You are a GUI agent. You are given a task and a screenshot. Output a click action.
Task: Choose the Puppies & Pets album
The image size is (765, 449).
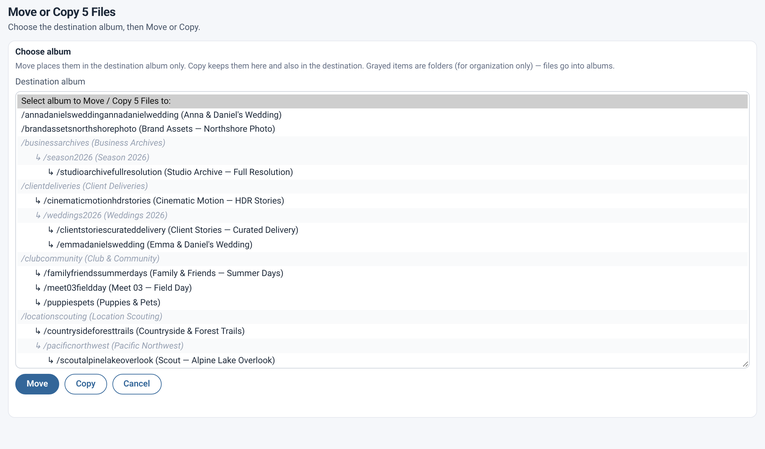pos(382,303)
